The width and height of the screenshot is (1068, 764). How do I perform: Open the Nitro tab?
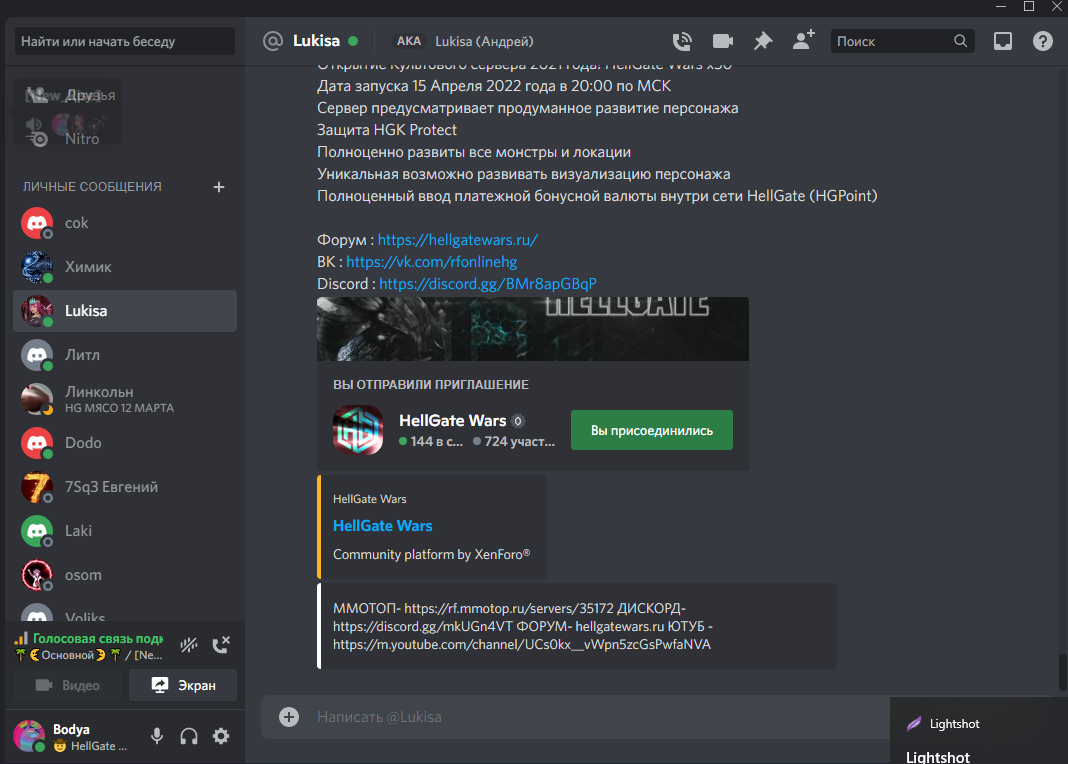pos(125,138)
